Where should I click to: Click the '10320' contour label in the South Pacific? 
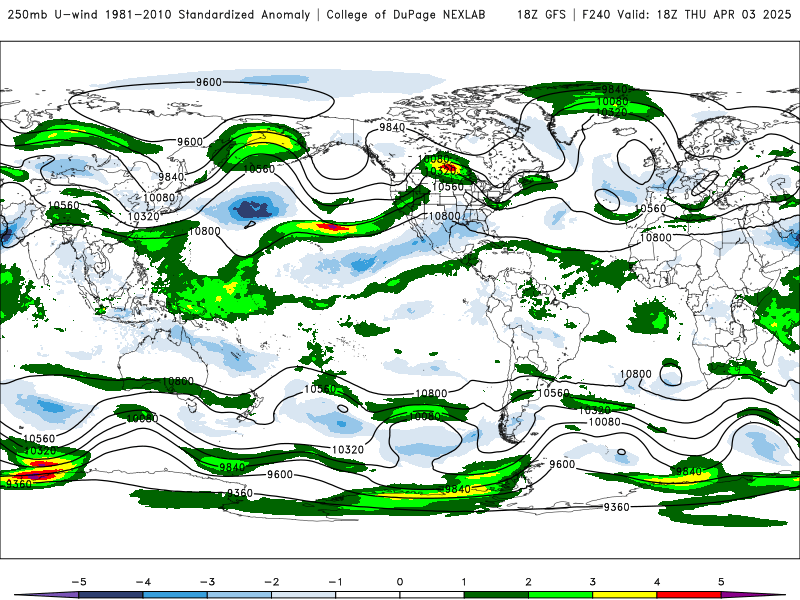(x=348, y=449)
